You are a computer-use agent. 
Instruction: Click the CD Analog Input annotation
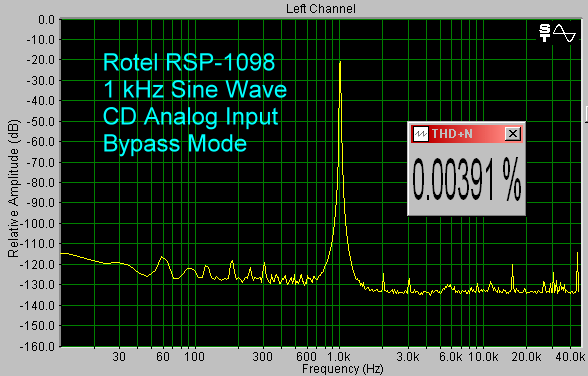190,117
